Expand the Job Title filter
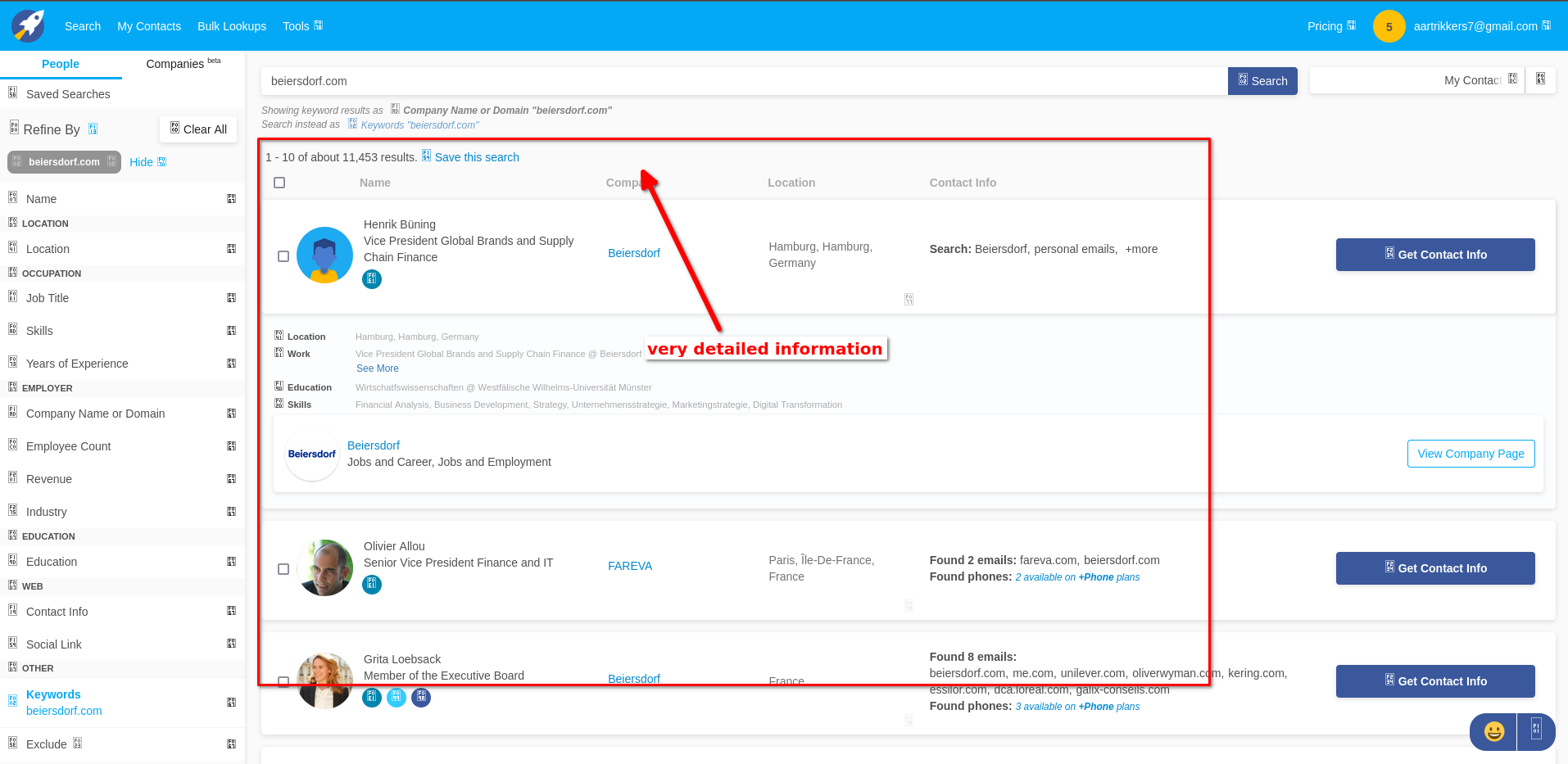1568x764 pixels. pos(123,298)
